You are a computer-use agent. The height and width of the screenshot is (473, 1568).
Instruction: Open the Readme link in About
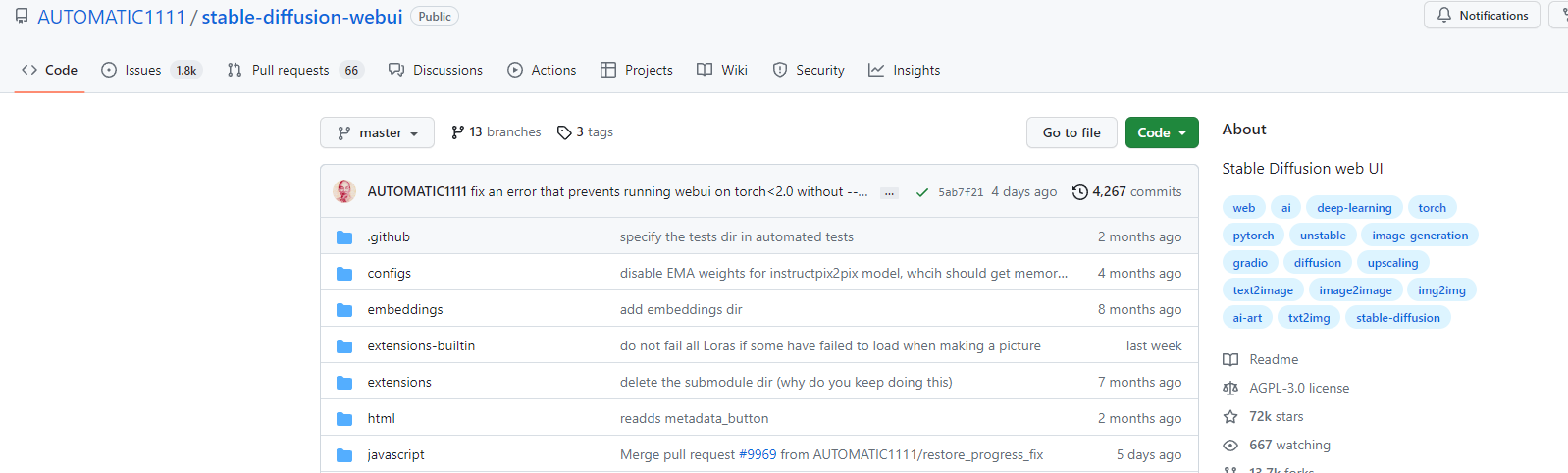click(x=1261, y=359)
